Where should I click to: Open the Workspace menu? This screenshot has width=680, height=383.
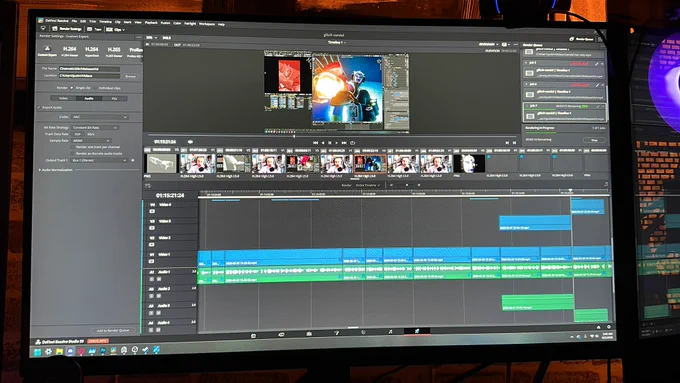point(207,24)
